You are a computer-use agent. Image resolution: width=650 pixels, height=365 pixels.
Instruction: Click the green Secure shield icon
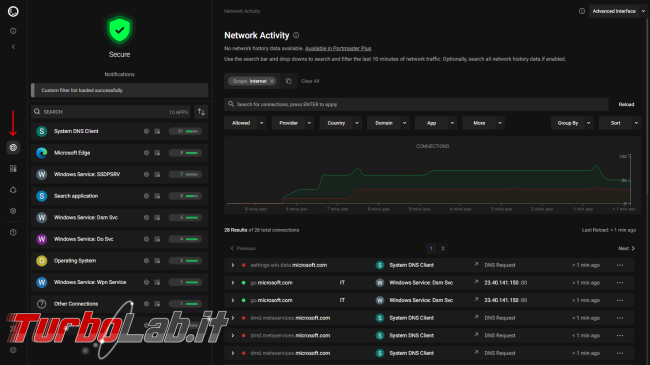click(119, 29)
